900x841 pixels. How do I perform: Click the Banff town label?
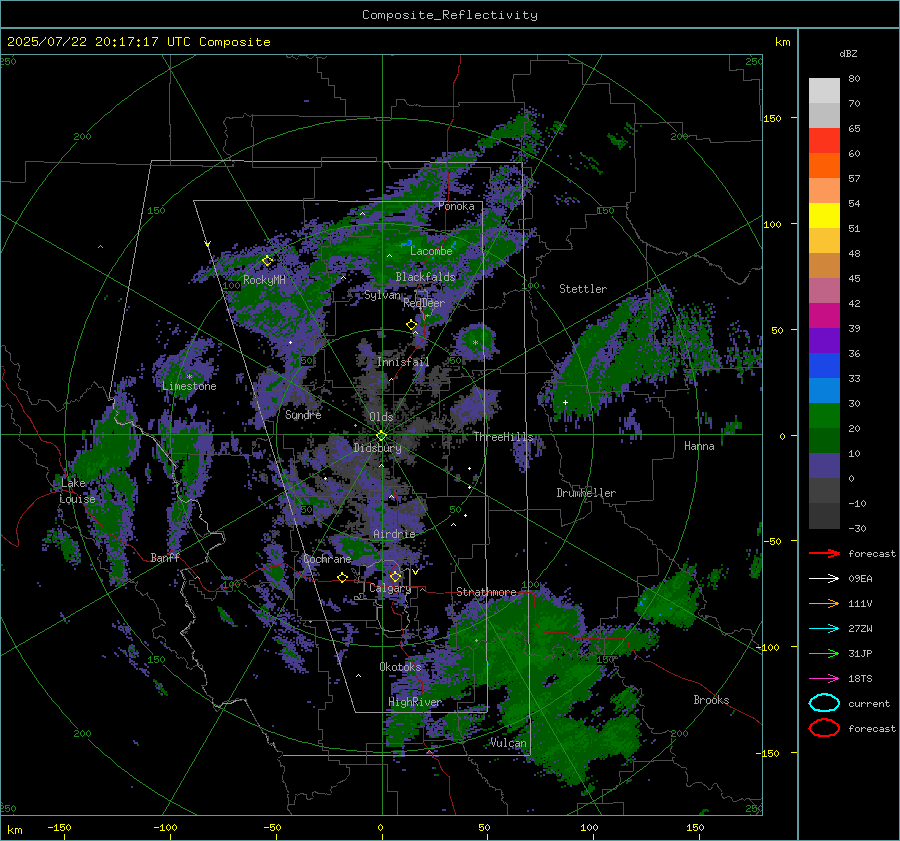(165, 558)
